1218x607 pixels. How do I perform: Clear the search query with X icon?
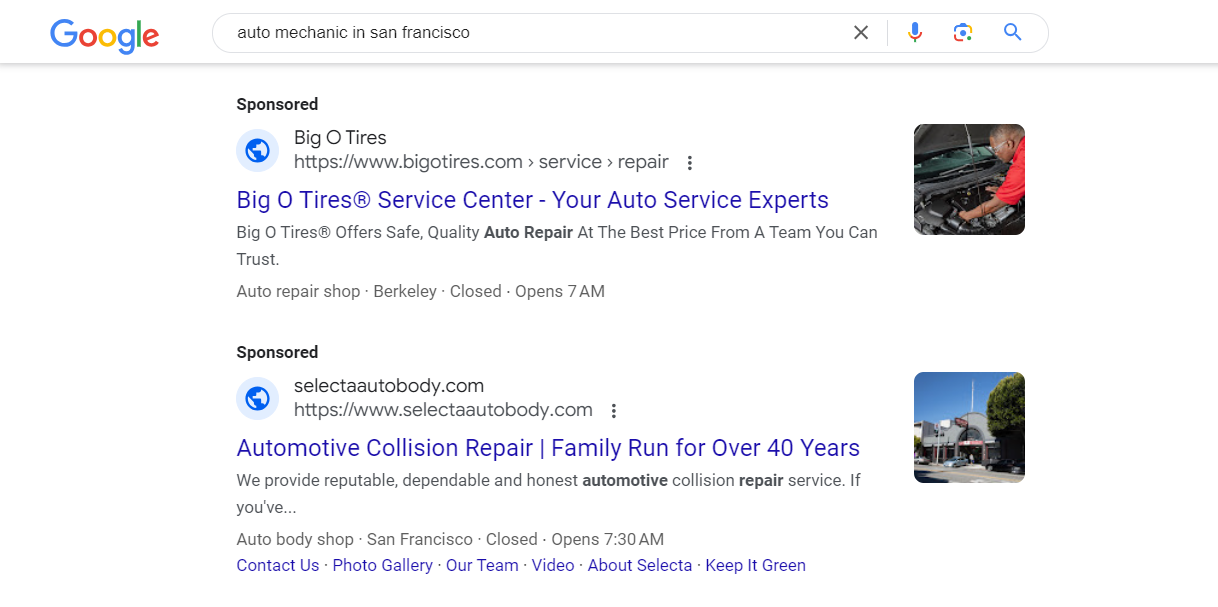[x=861, y=33]
